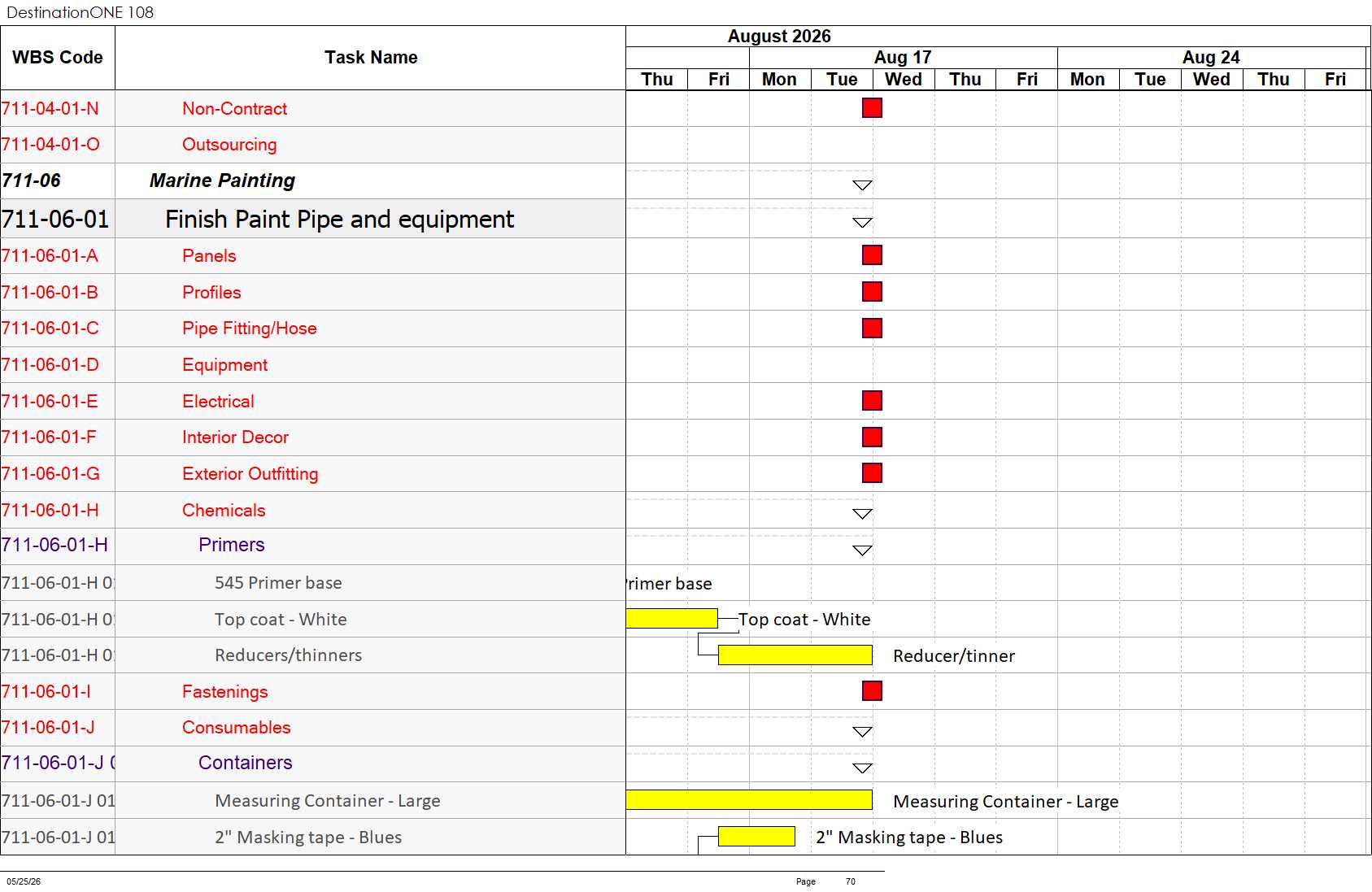The image size is (1372, 892).
Task: Select the Outsourcing task name
Action: click(229, 145)
